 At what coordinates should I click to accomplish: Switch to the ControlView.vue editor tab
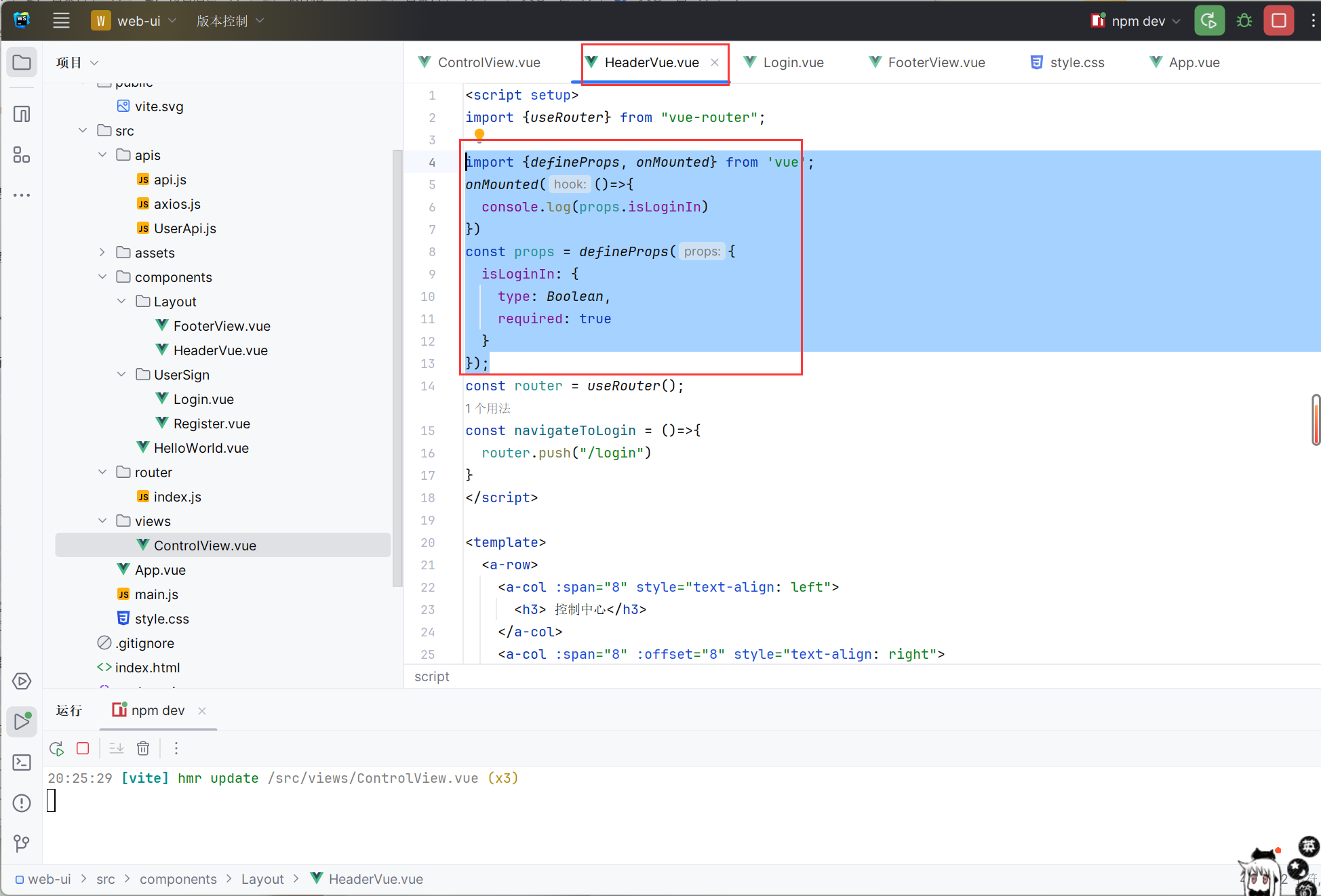click(x=480, y=62)
